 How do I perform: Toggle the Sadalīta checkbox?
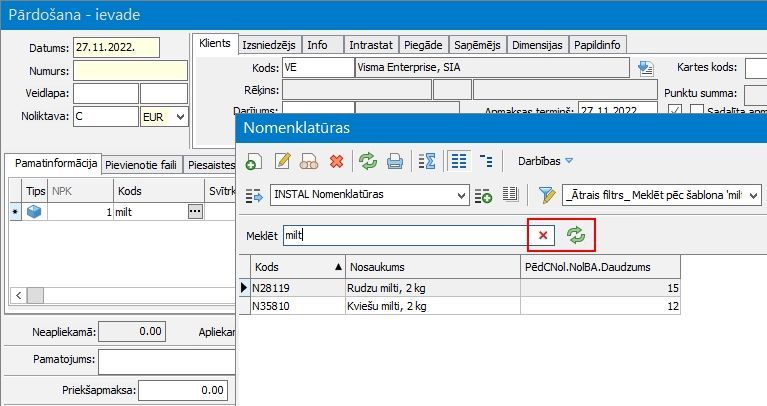click(697, 110)
